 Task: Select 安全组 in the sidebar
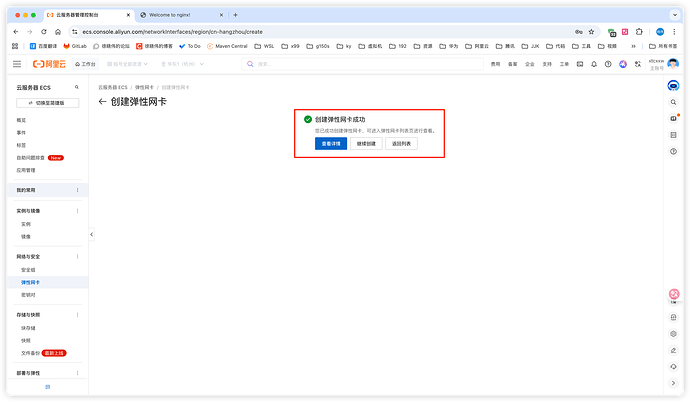(x=28, y=270)
